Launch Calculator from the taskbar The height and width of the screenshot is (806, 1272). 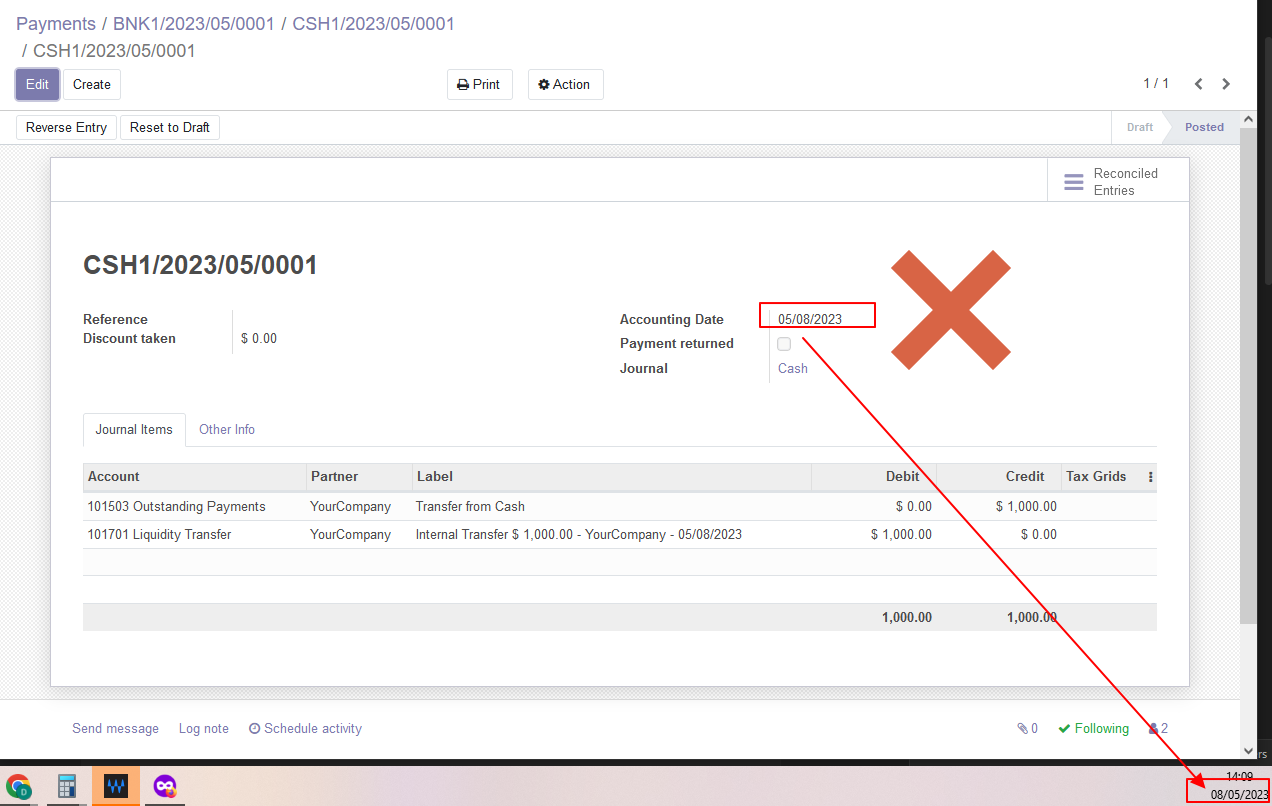(66, 787)
